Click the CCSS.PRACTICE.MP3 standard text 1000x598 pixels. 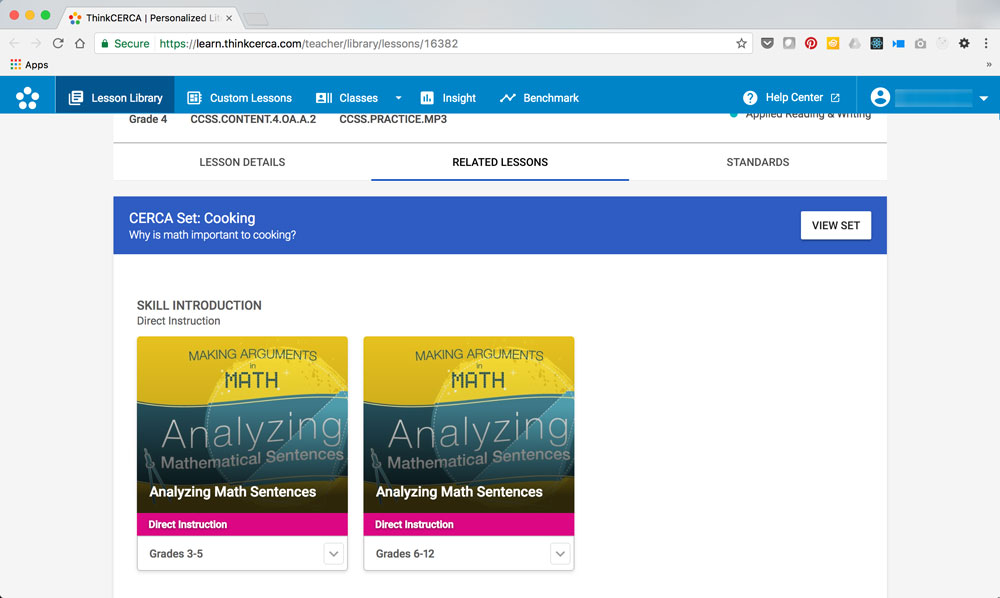coord(393,119)
